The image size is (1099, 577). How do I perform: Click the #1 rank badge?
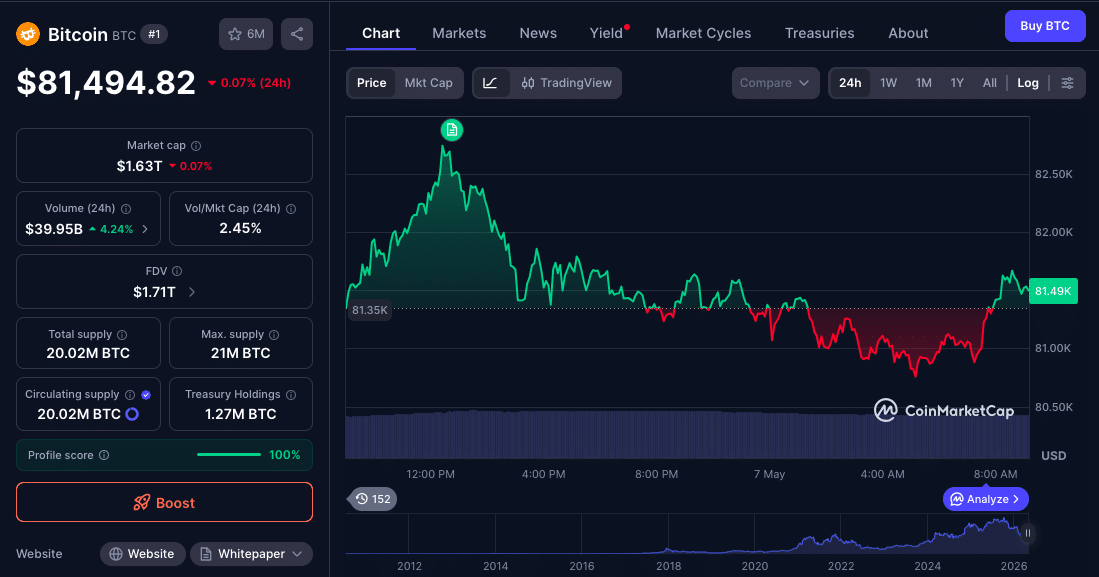coord(154,34)
